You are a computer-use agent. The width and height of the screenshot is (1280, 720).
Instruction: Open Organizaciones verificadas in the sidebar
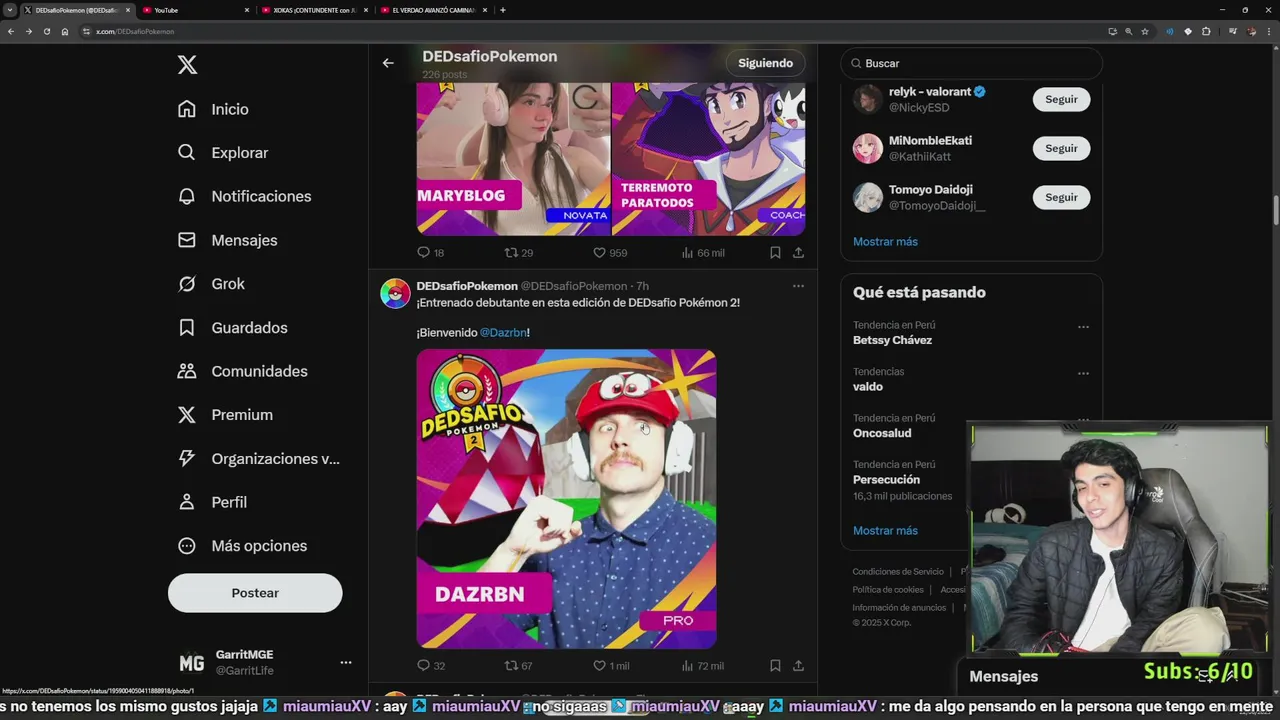258,458
